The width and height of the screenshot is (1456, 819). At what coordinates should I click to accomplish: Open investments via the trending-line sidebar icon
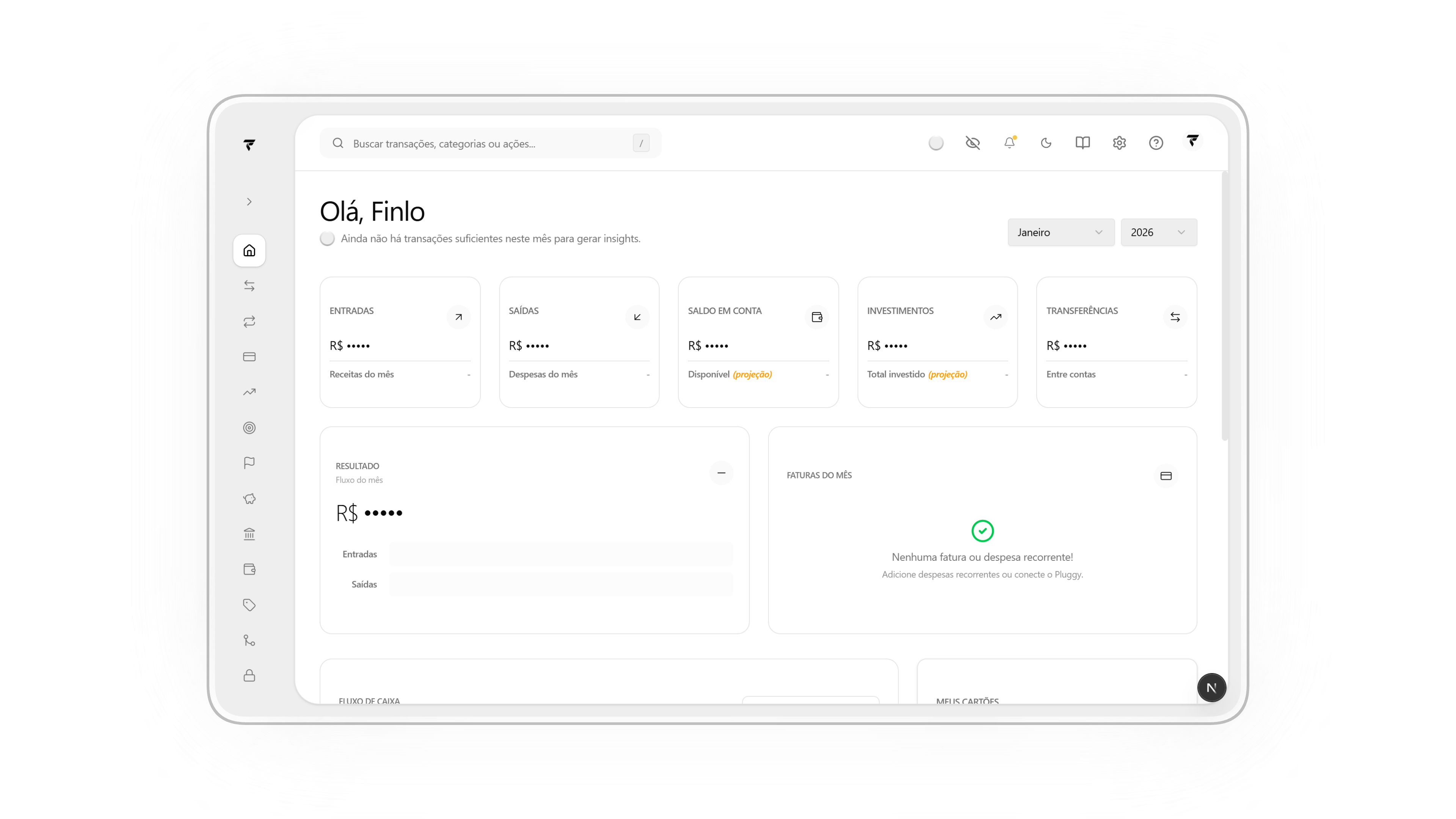tap(249, 392)
